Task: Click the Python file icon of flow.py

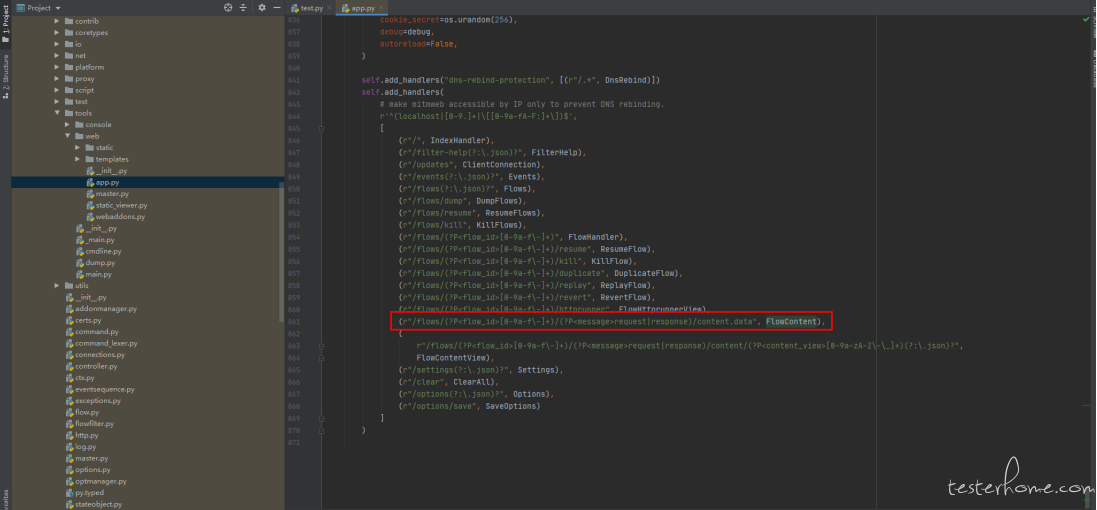Action: click(x=69, y=412)
